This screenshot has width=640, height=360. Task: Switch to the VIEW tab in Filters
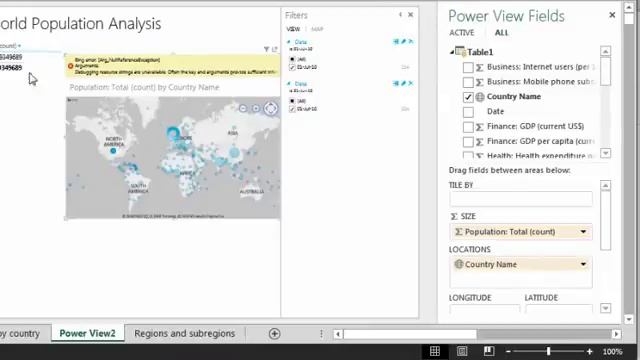293,29
